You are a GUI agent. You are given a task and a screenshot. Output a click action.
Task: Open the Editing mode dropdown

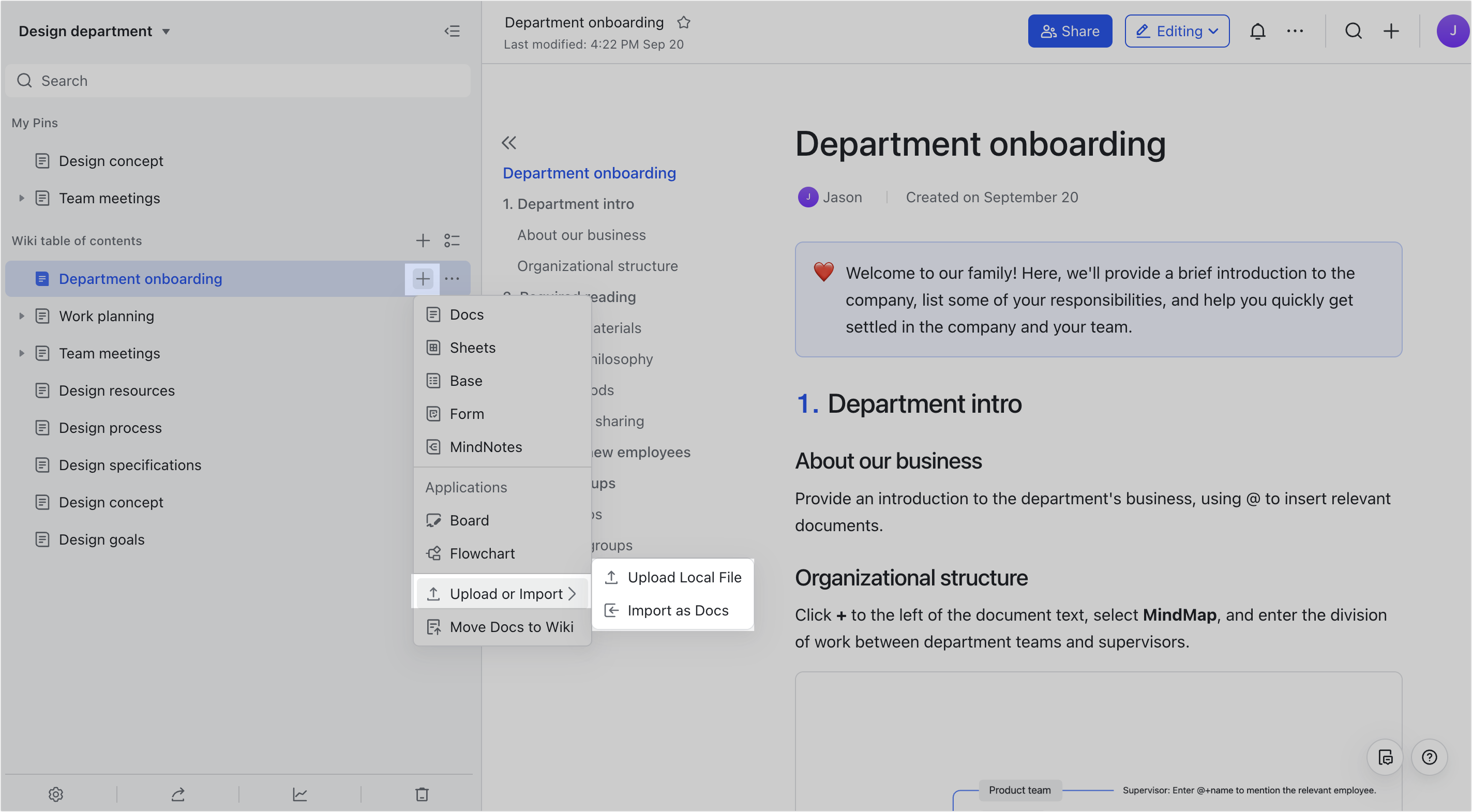pos(1177,31)
